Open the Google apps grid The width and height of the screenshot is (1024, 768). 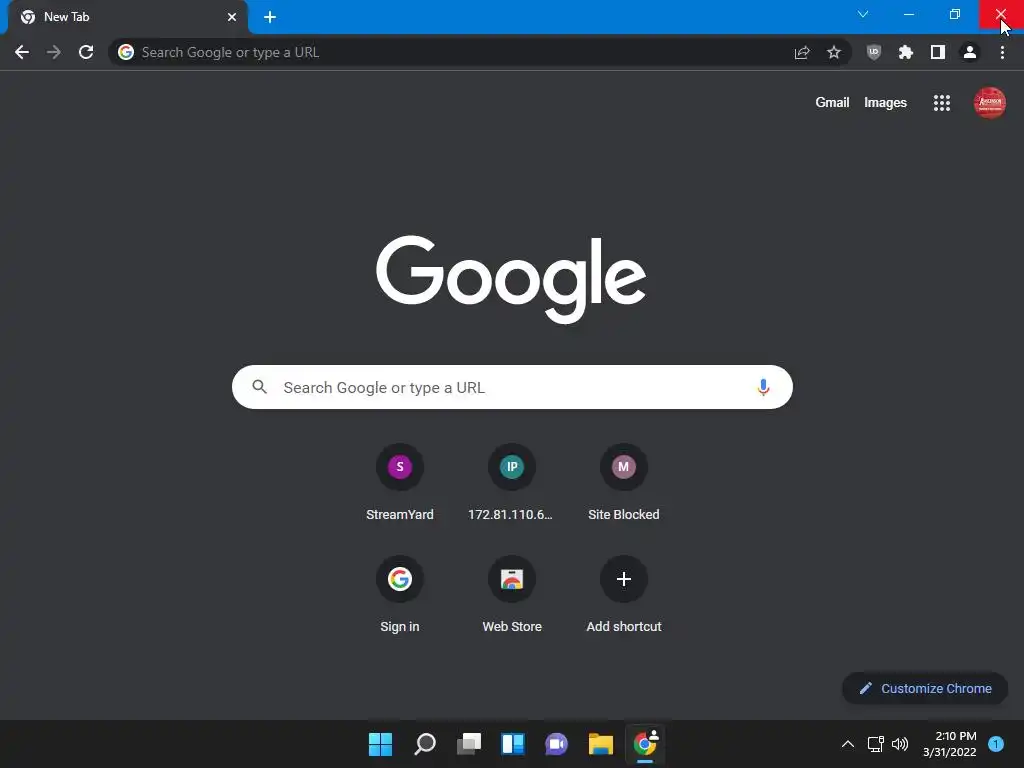pos(942,103)
